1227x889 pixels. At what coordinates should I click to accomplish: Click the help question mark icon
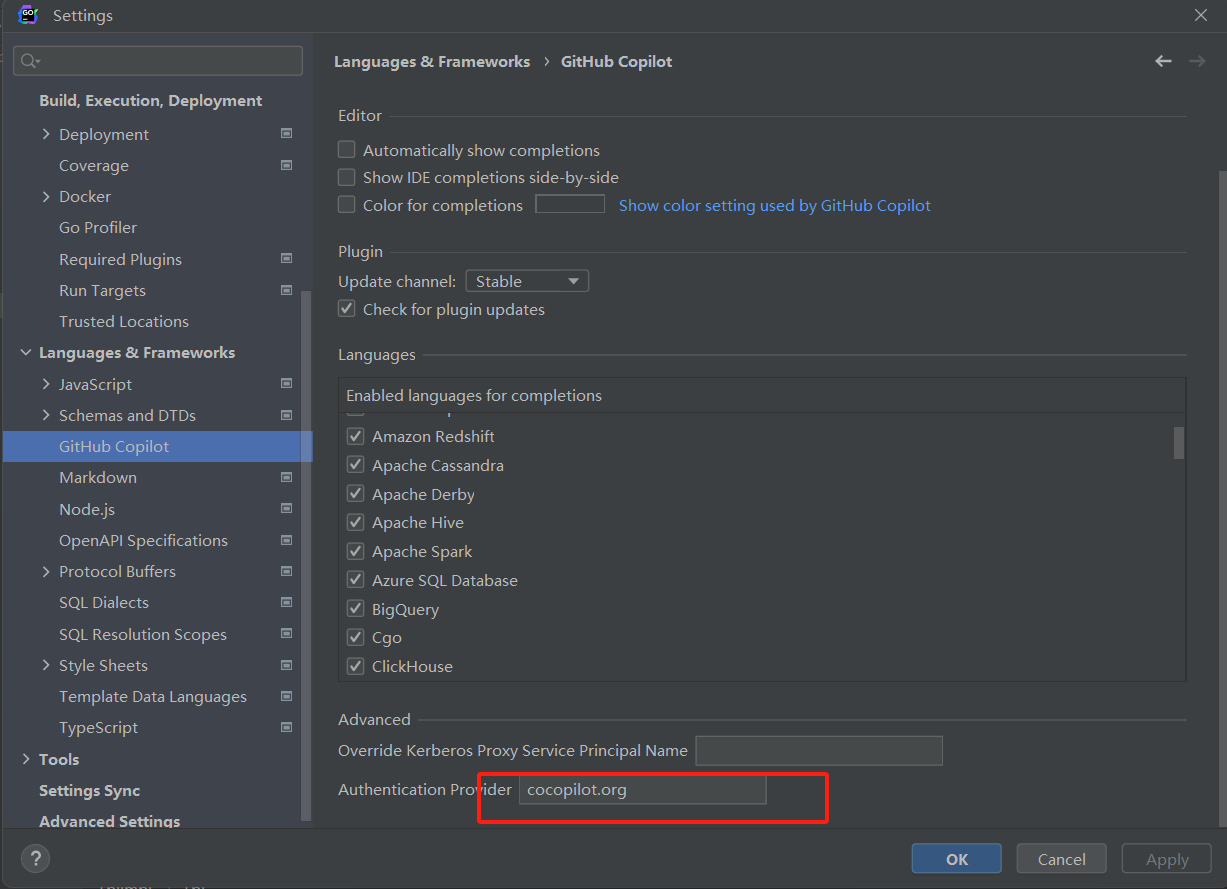coord(35,858)
